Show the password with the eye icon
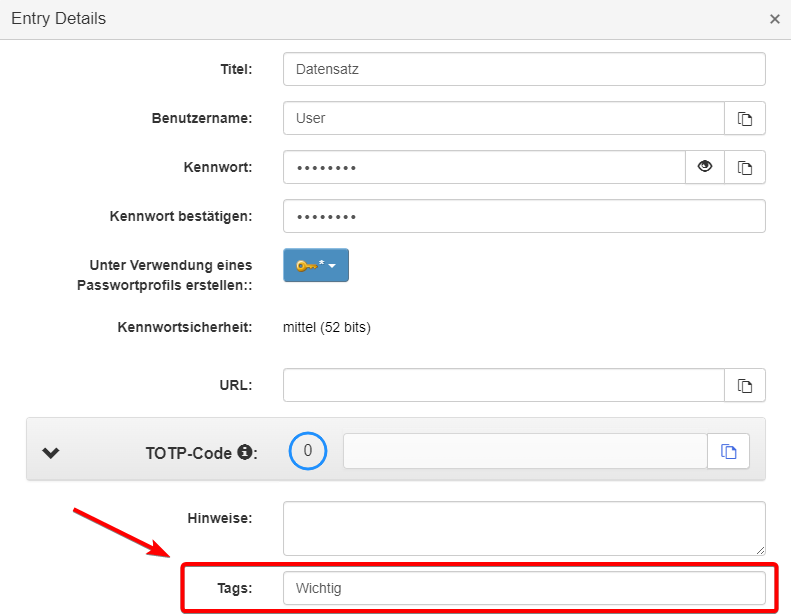This screenshot has height=614, width=791. coord(705,167)
